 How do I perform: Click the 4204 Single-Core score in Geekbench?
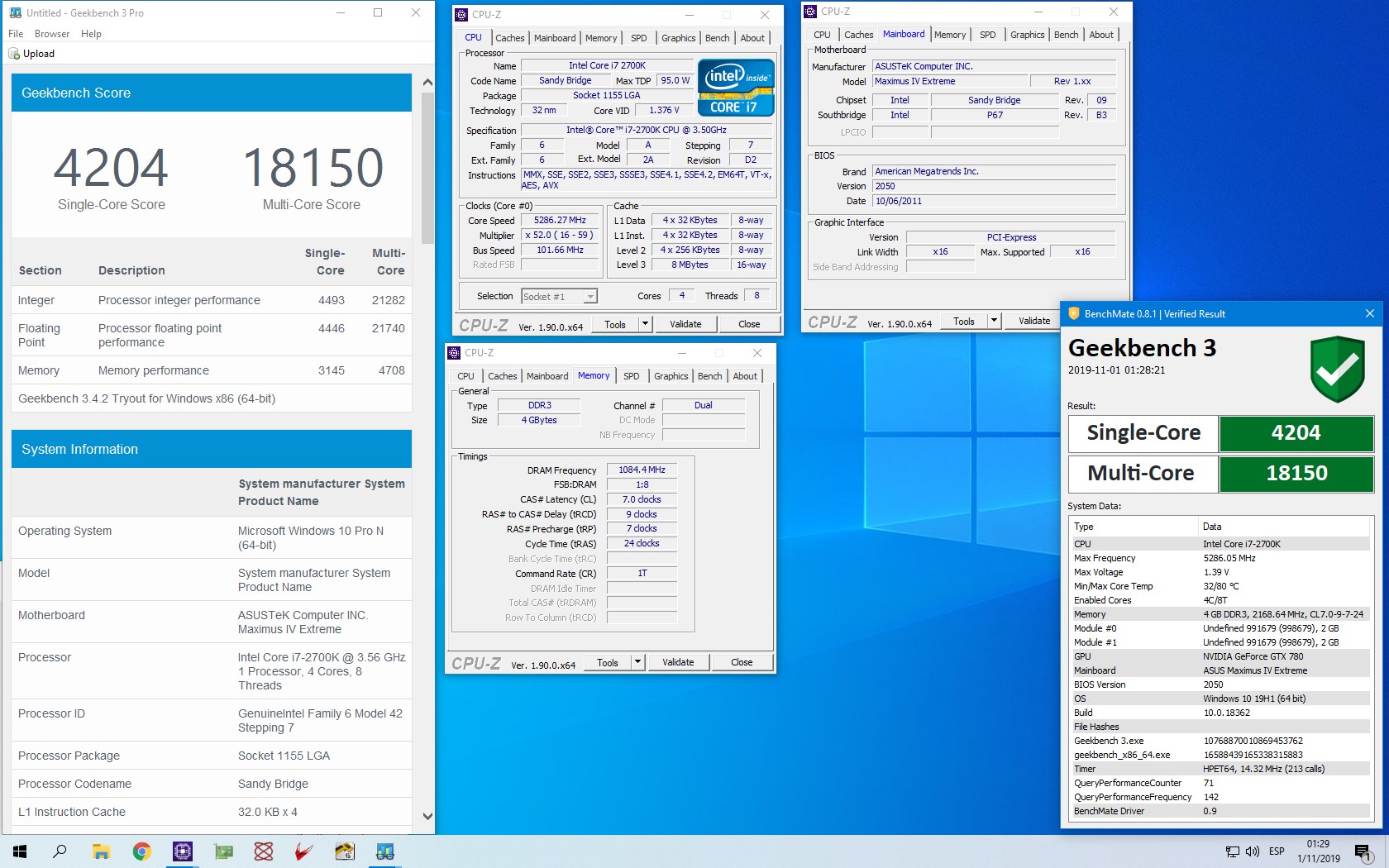(112, 168)
